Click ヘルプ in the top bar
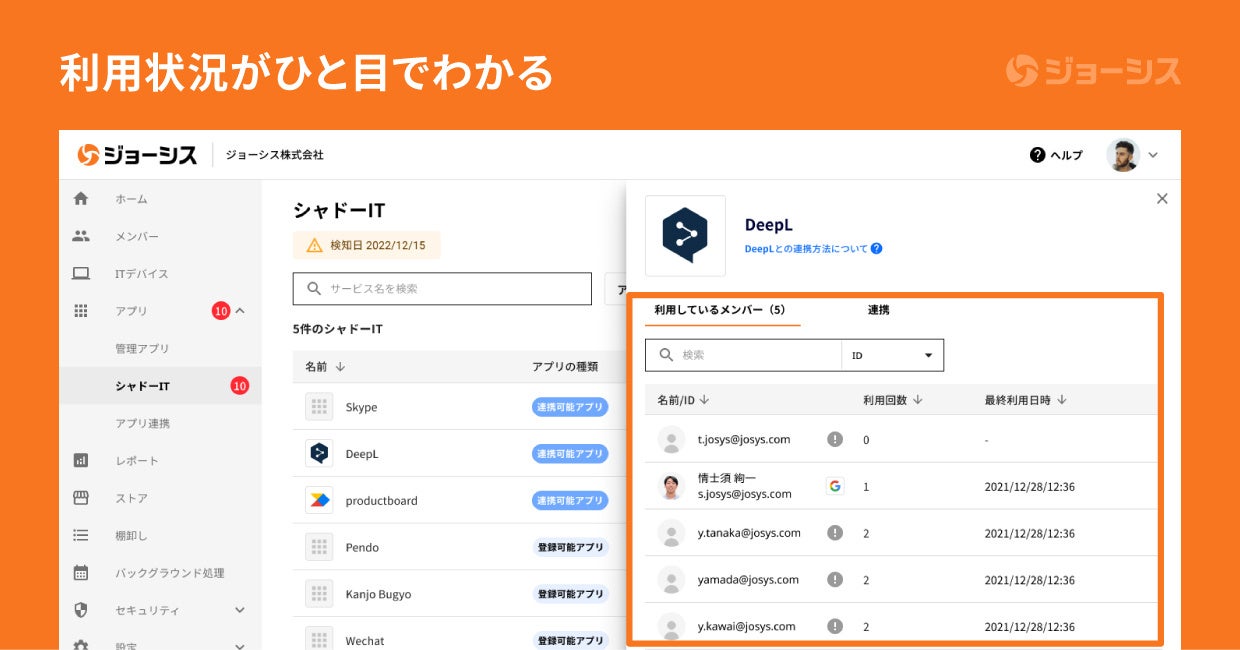 (1066, 155)
